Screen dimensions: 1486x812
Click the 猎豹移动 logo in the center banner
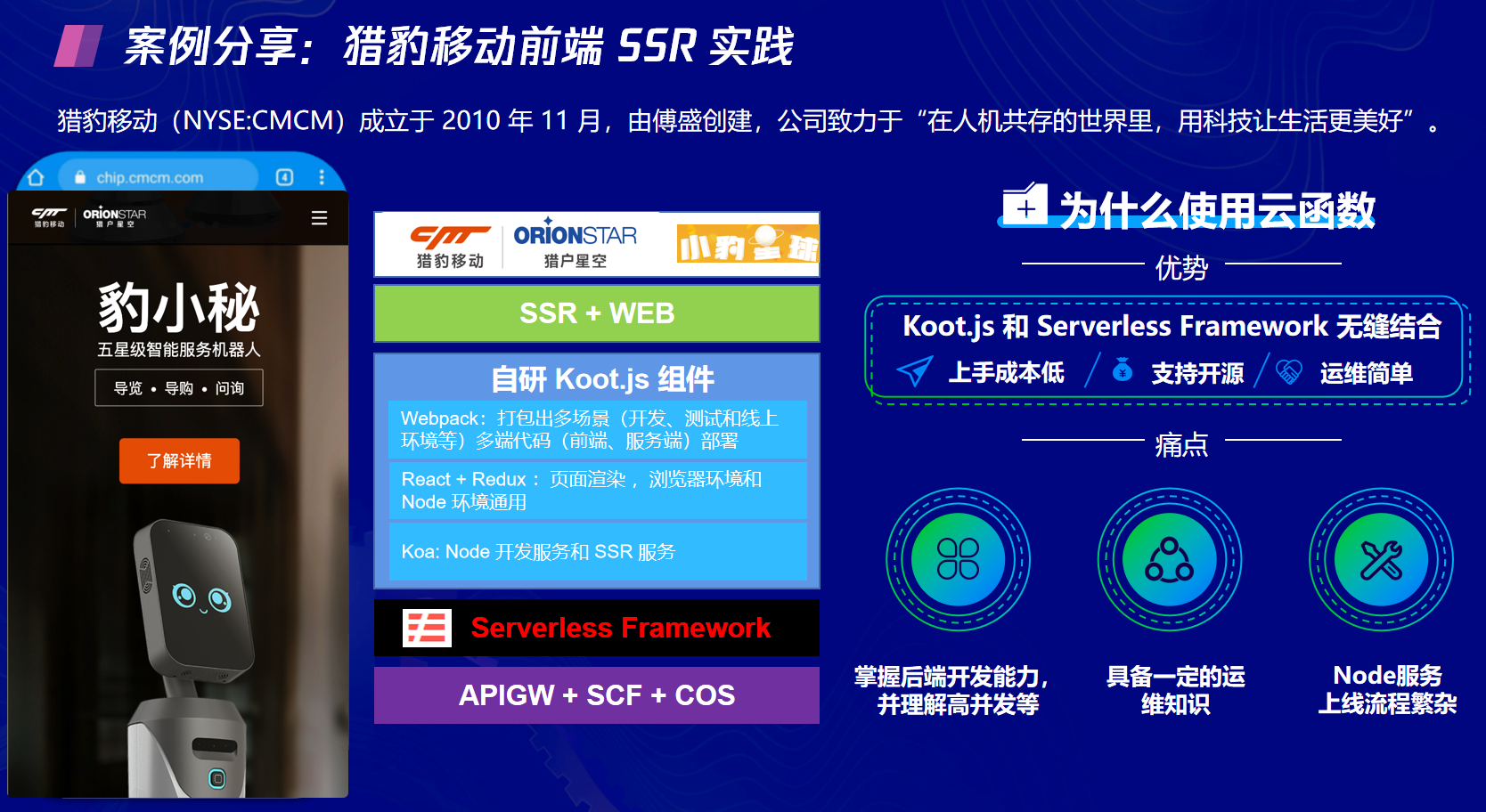[x=450, y=247]
